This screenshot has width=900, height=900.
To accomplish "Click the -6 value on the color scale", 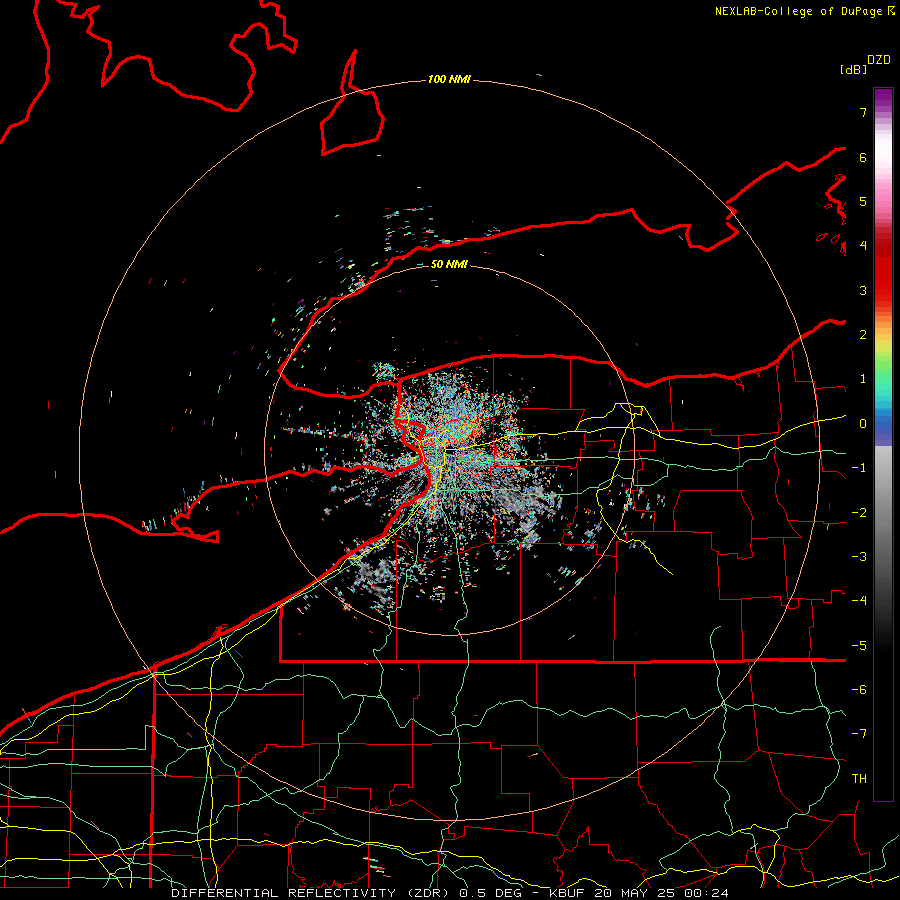I will click(x=859, y=690).
